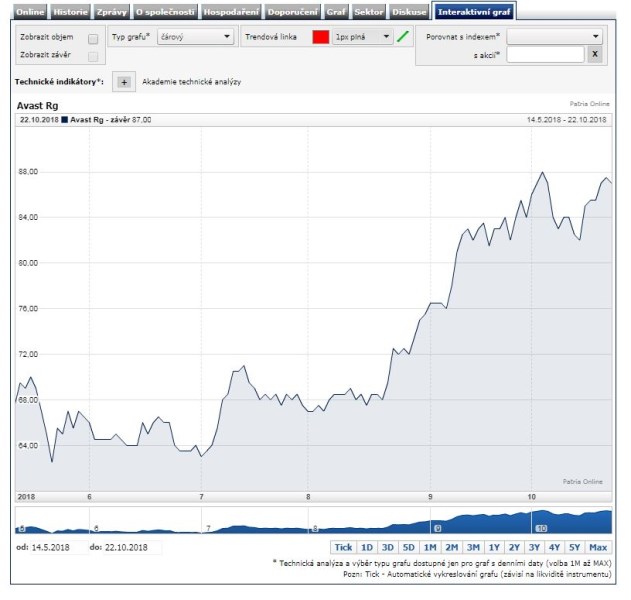Add technical indicator with plus button
This screenshot has width=631, height=600.
point(124,82)
